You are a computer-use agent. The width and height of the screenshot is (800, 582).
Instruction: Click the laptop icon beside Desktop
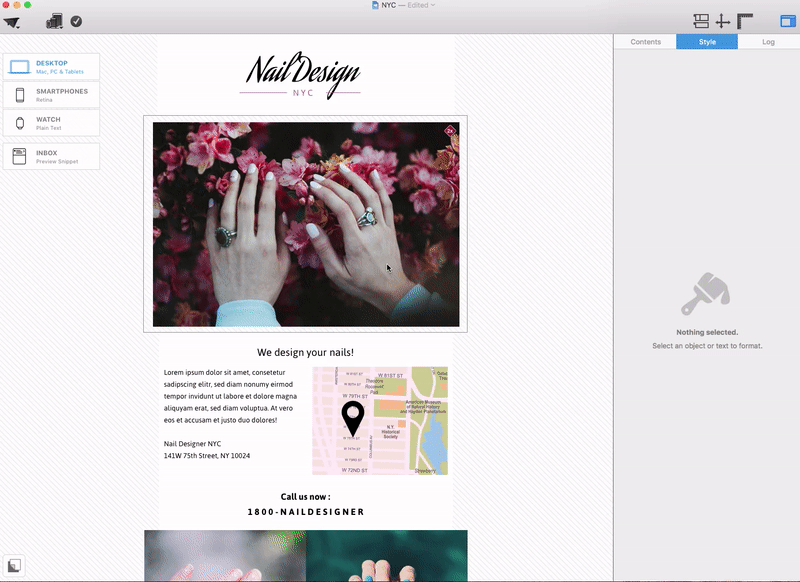[x=20, y=67]
